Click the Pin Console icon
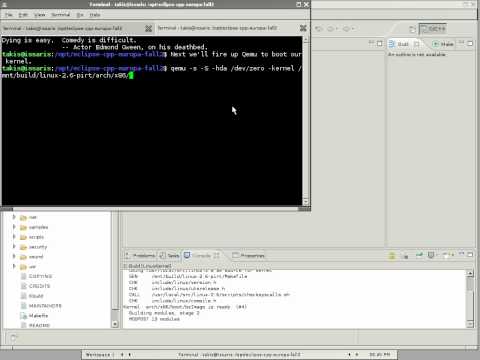Screen dimensions: 480x360 point(419,255)
